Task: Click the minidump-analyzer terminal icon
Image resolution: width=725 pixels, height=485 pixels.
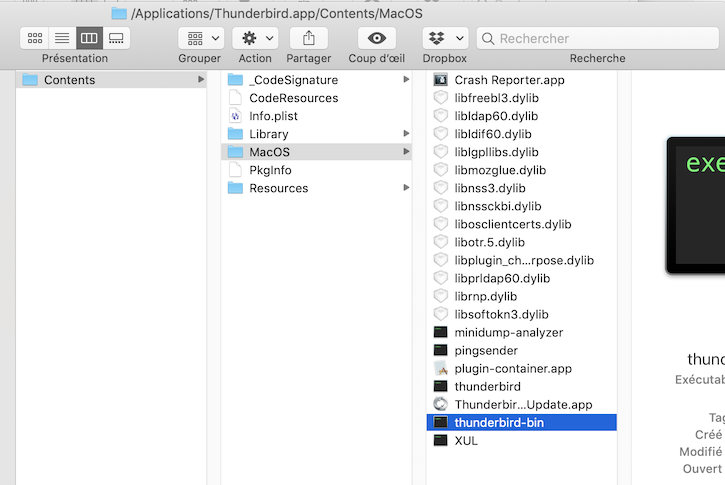Action: pos(441,332)
